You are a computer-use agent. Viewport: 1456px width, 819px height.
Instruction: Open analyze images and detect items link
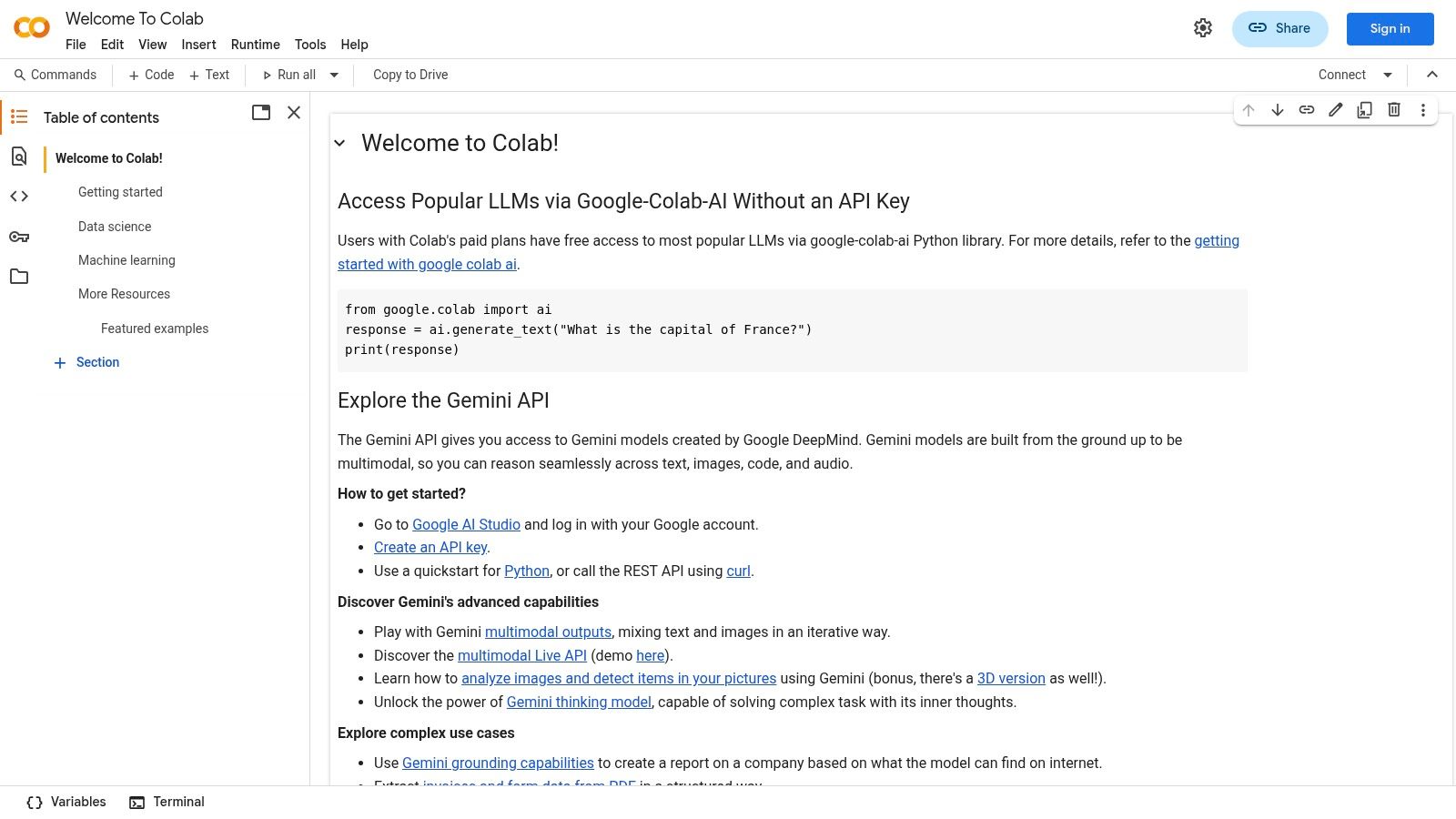pyautogui.click(x=619, y=678)
